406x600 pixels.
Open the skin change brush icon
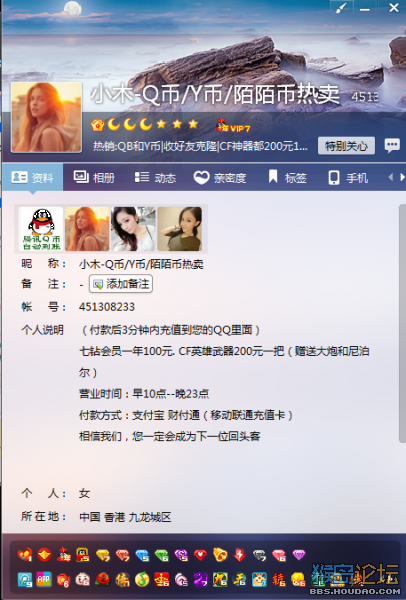point(341,8)
